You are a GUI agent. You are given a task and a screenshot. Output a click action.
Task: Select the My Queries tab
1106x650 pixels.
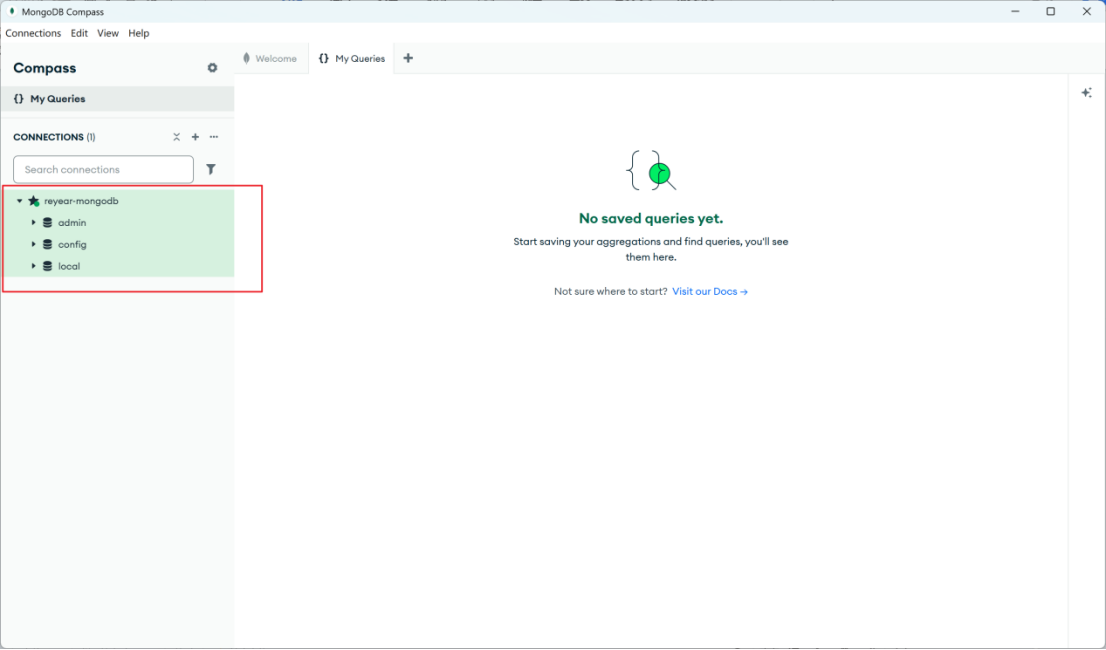point(351,59)
